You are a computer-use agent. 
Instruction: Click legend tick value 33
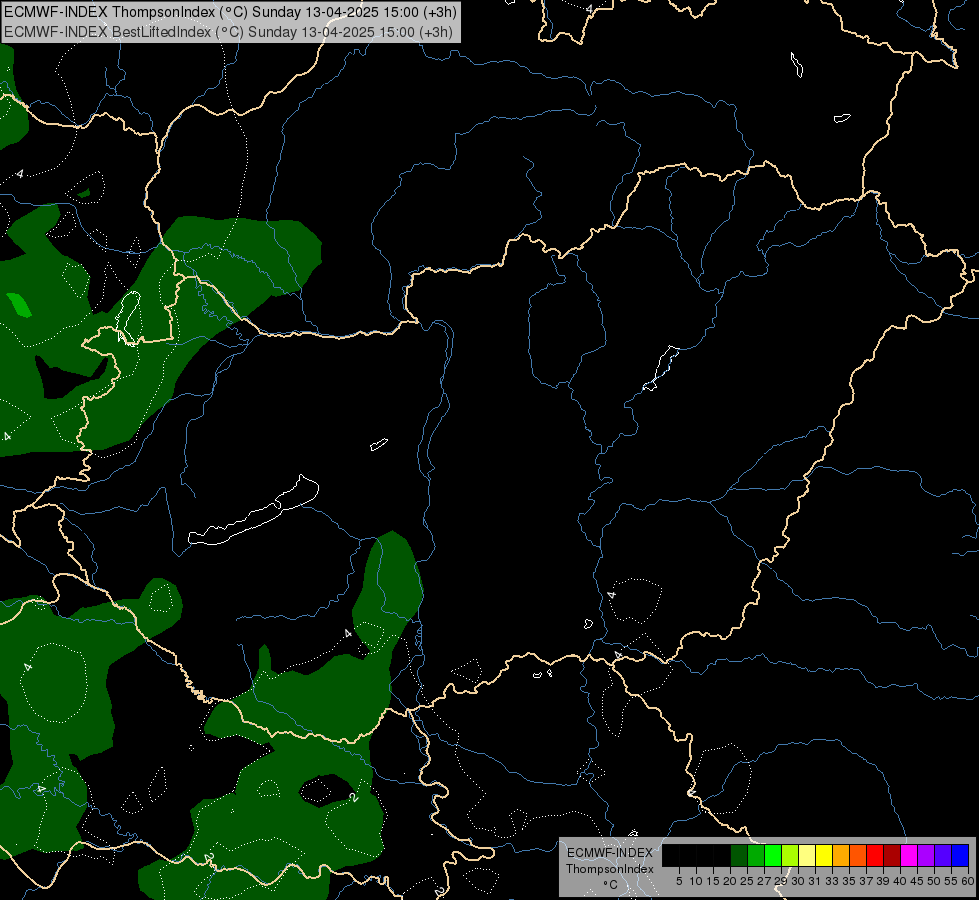coord(832,881)
